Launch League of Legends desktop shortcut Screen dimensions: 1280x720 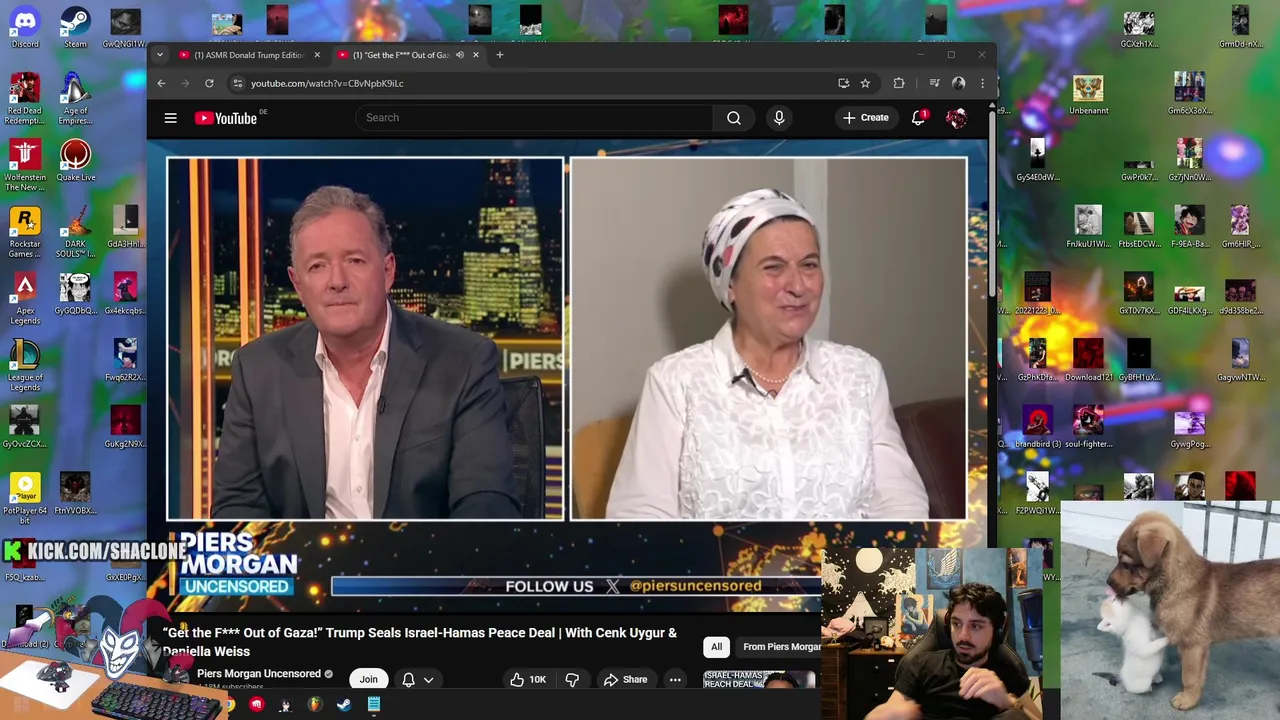[x=25, y=365]
